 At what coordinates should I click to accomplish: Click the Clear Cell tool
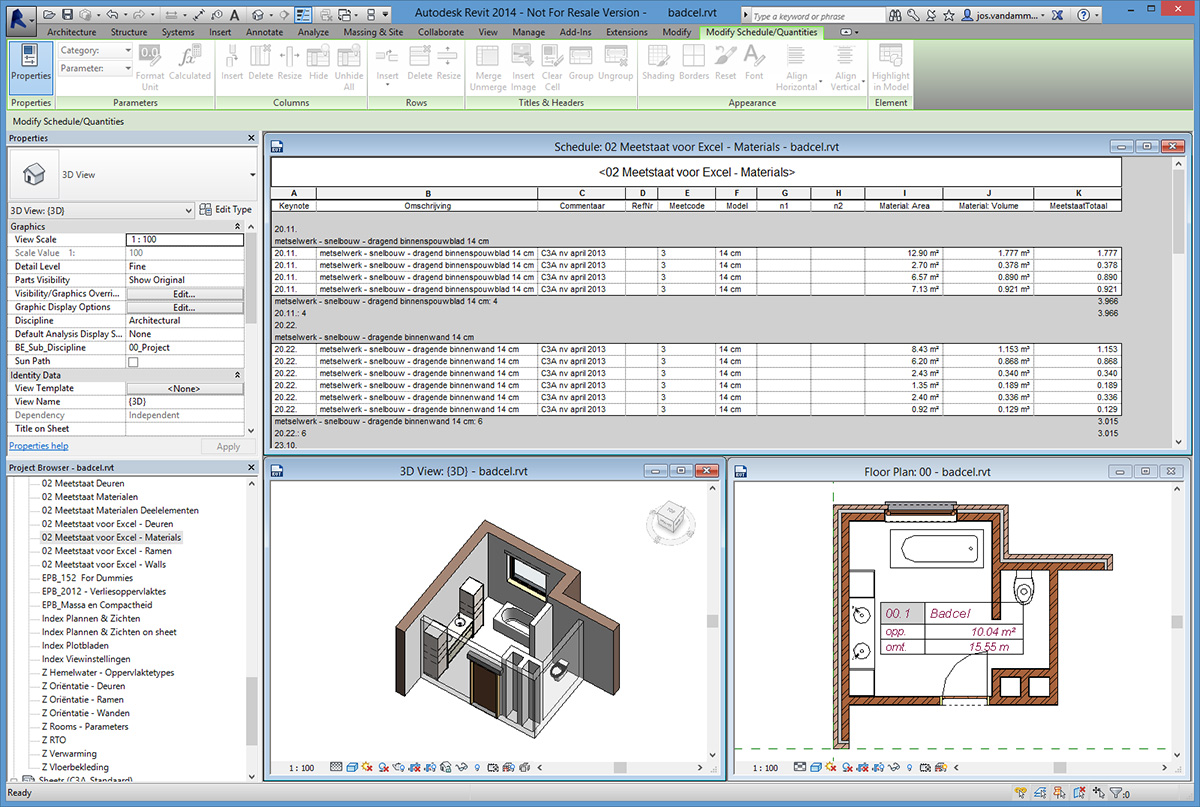(552, 68)
